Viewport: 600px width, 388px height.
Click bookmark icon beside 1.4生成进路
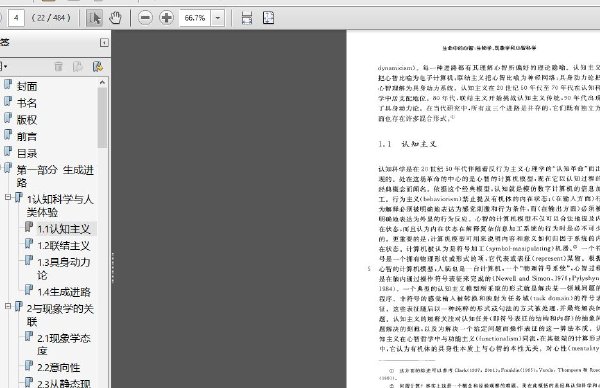pyautogui.click(x=29, y=290)
